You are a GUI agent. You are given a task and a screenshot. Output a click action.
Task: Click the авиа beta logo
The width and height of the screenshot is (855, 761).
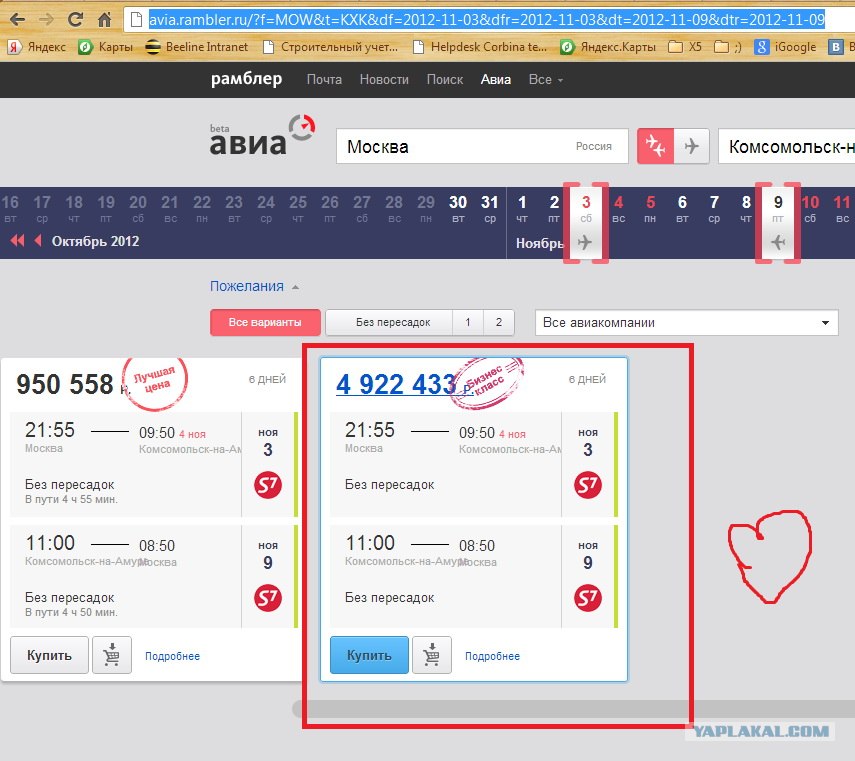coord(262,135)
